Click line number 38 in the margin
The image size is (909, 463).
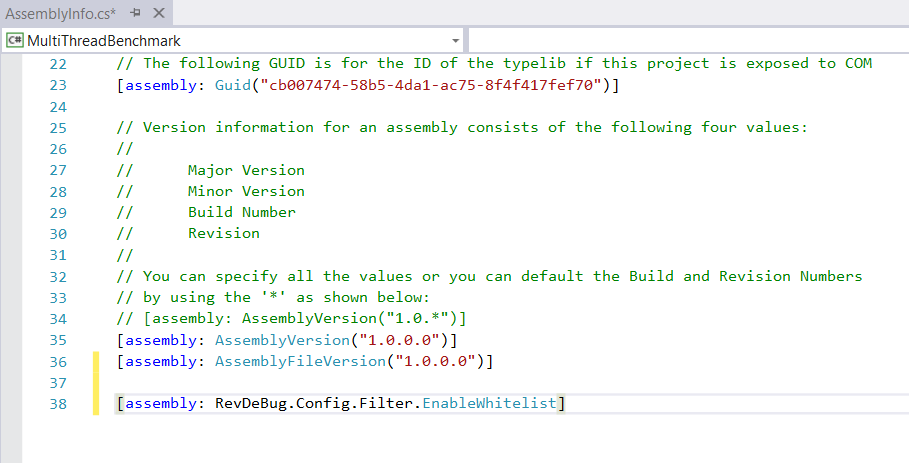[x=58, y=404]
